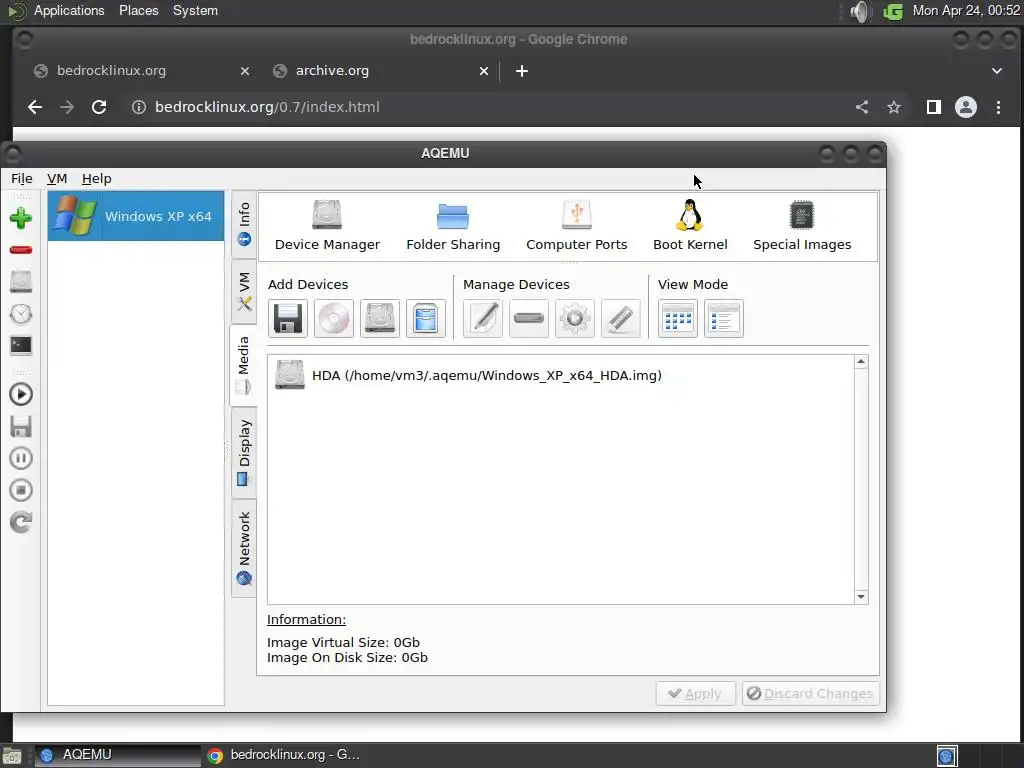Expand Chrome tab search chevron
The height and width of the screenshot is (768, 1024).
click(997, 71)
